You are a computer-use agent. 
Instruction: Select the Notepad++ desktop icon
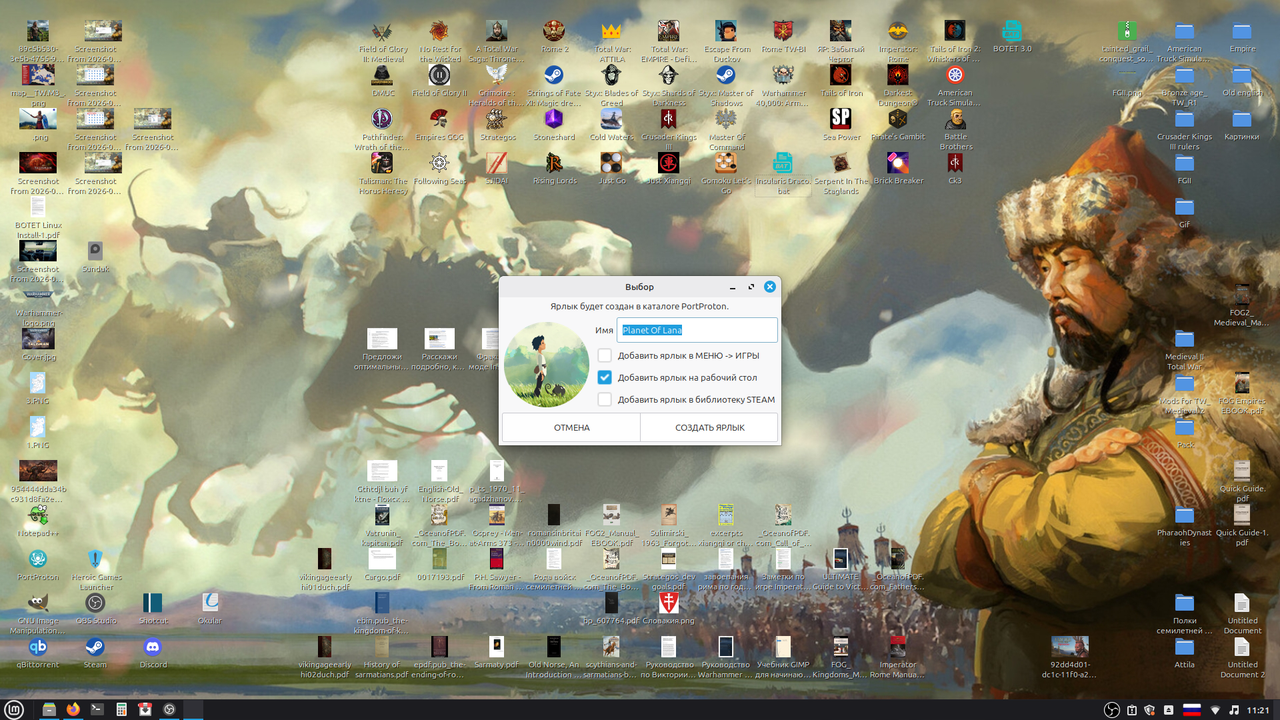38,515
